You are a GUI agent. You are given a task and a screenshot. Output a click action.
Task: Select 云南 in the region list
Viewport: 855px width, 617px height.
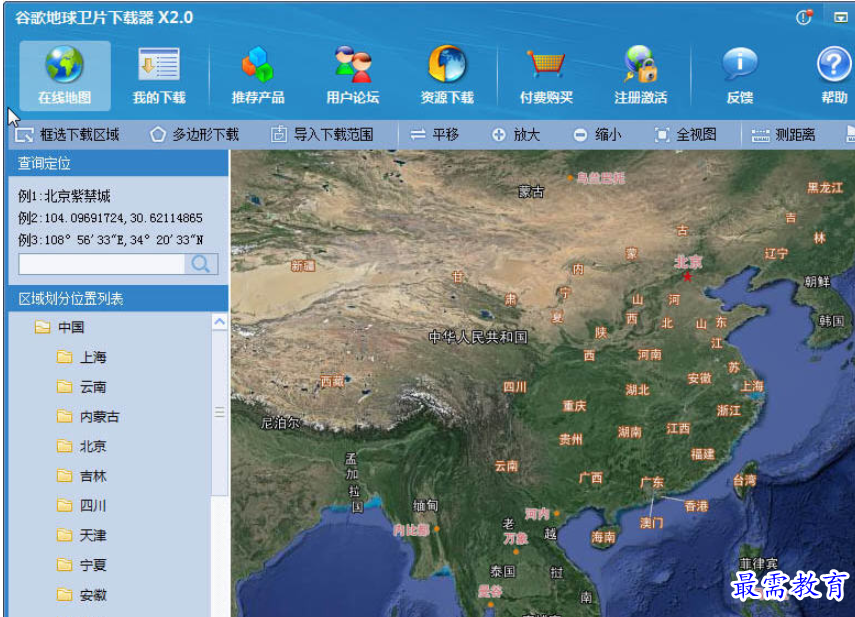93,387
